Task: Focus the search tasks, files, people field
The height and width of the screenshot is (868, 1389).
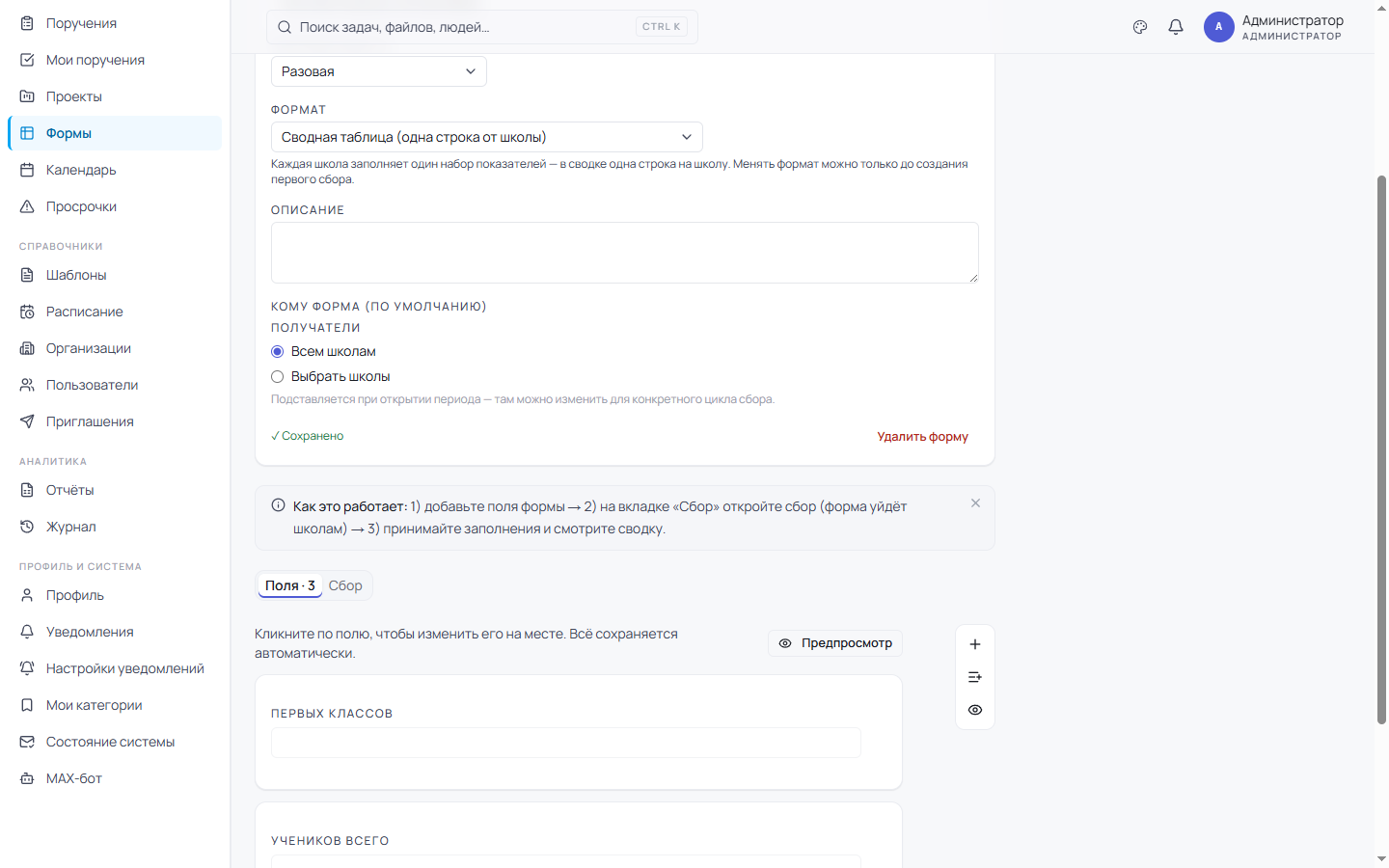Action: 481,27
